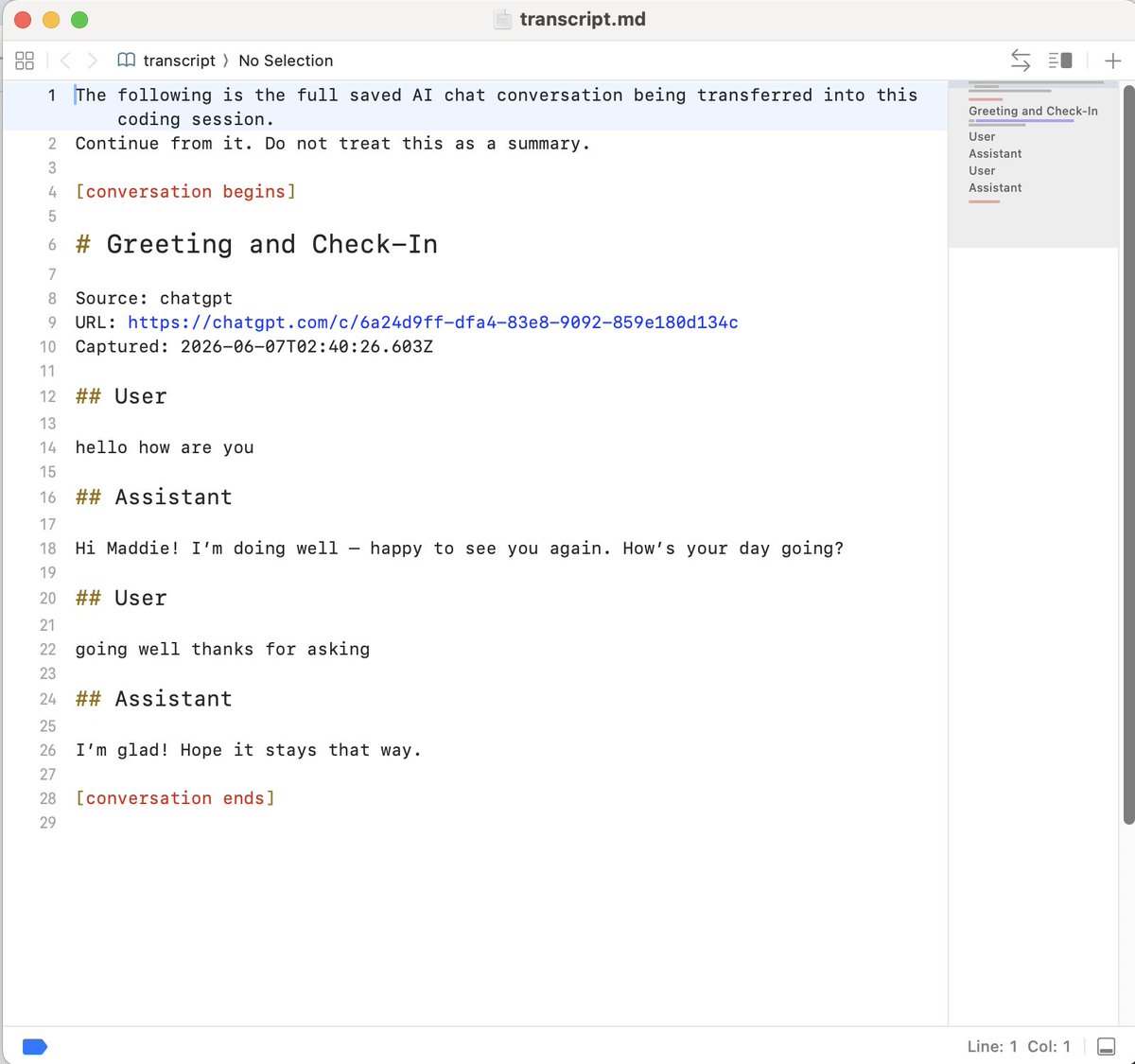Viewport: 1135px width, 1064px height.
Task: Show the debug area panel icon
Action: click(1106, 1046)
